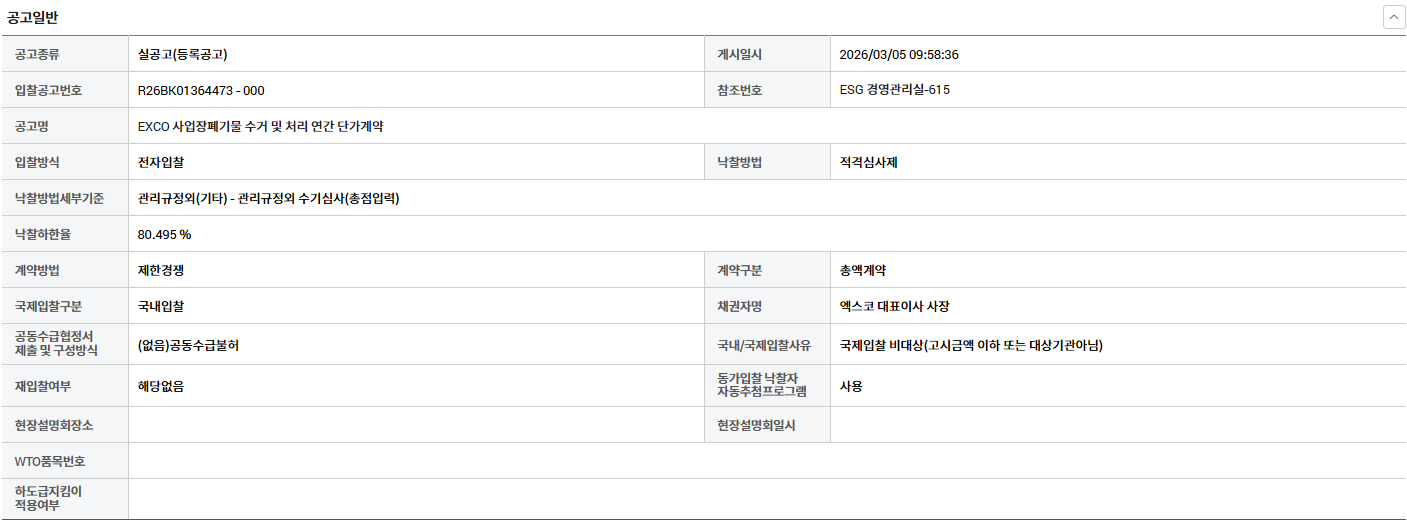
Task: Click the 게시일시 value 2026/03/05 09:58:36
Action: 899,54
